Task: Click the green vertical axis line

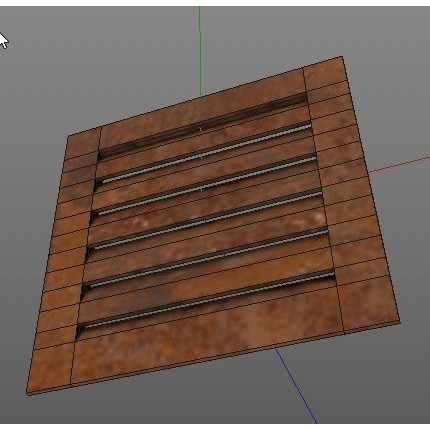Action: 200,52
